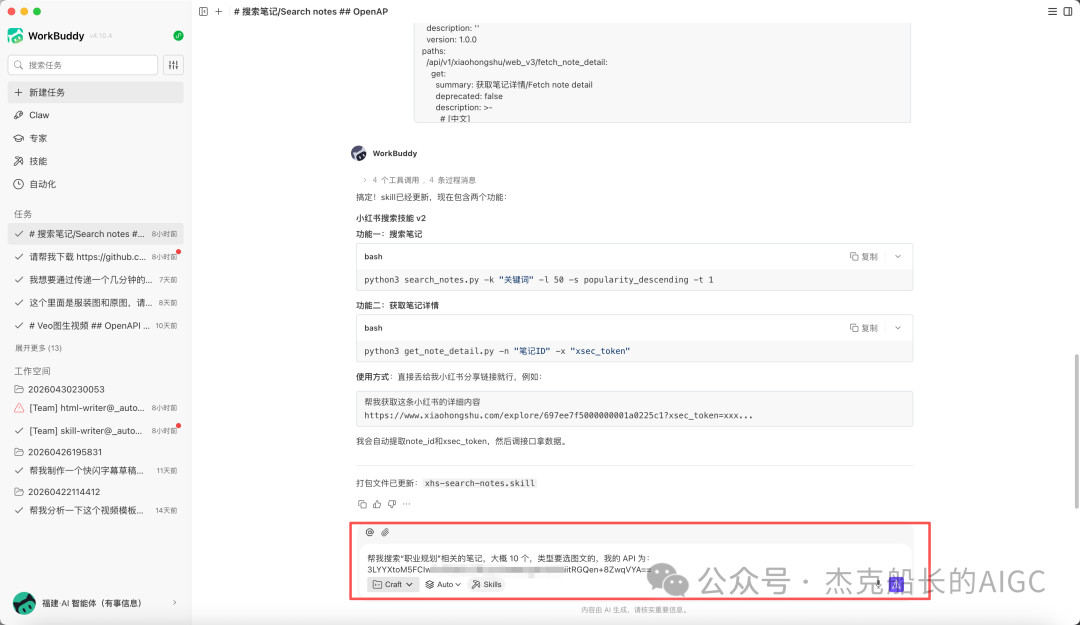Open the '[Team] skill-writer@_auto...' task

click(x=96, y=431)
